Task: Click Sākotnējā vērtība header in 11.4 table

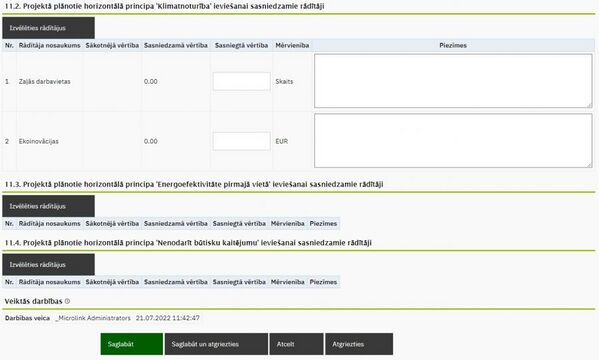Action: (x=112, y=282)
